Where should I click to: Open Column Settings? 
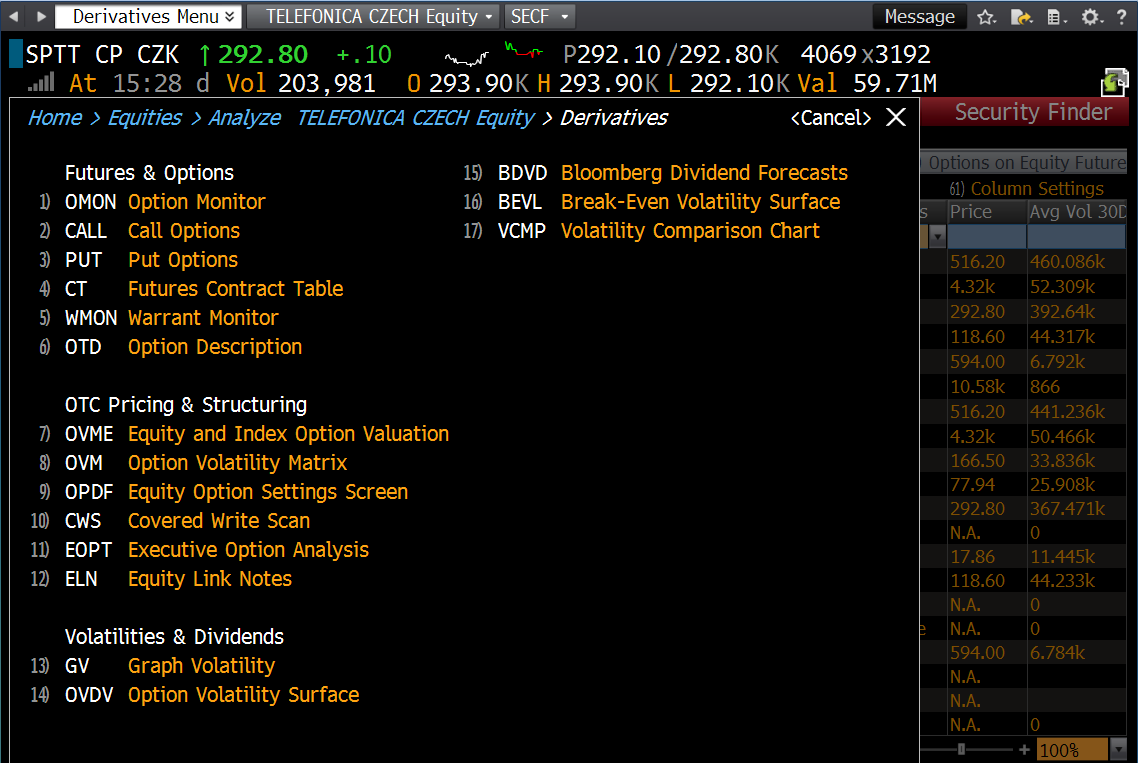tap(1026, 189)
